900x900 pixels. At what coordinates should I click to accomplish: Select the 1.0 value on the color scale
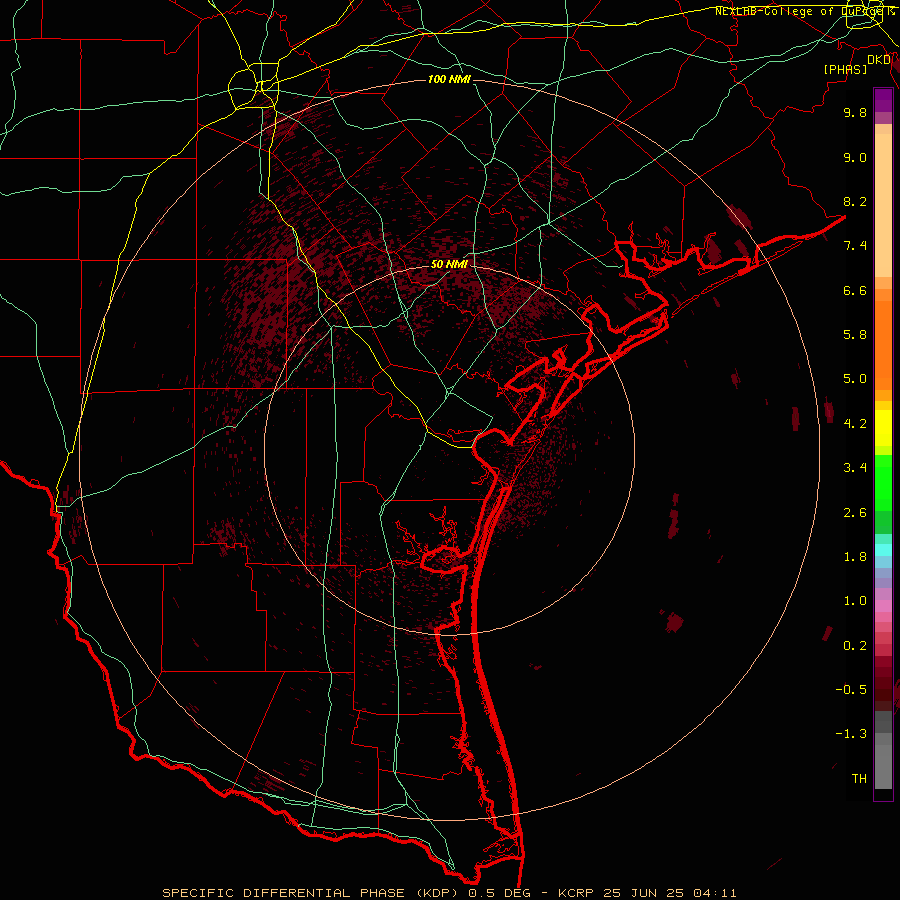pos(855,601)
